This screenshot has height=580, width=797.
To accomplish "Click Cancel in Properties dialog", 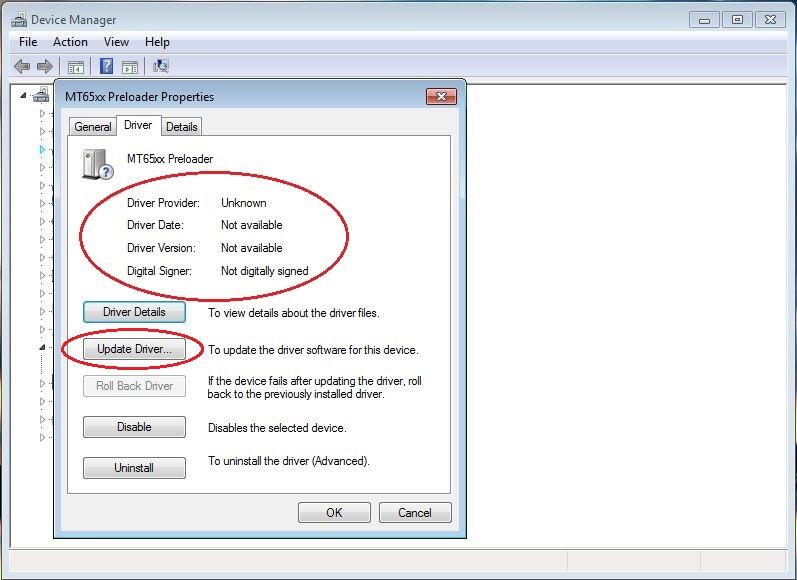I will (415, 512).
